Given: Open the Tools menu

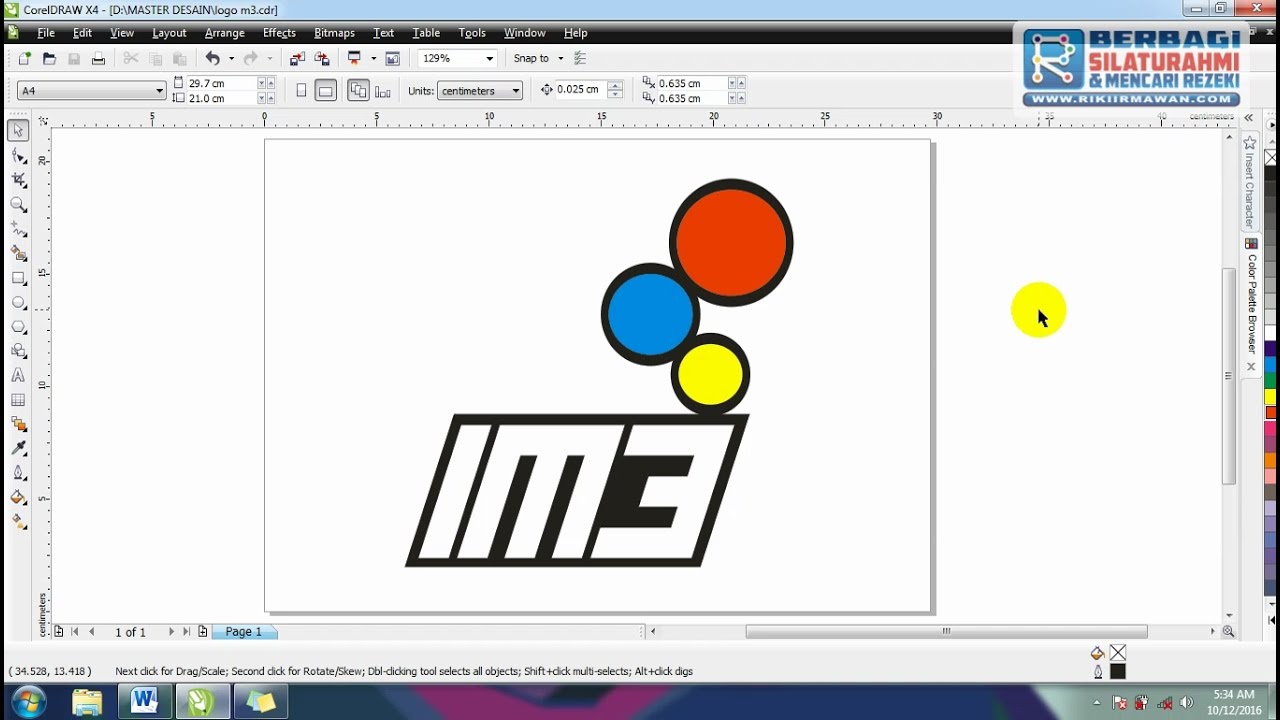Looking at the screenshot, I should [472, 33].
